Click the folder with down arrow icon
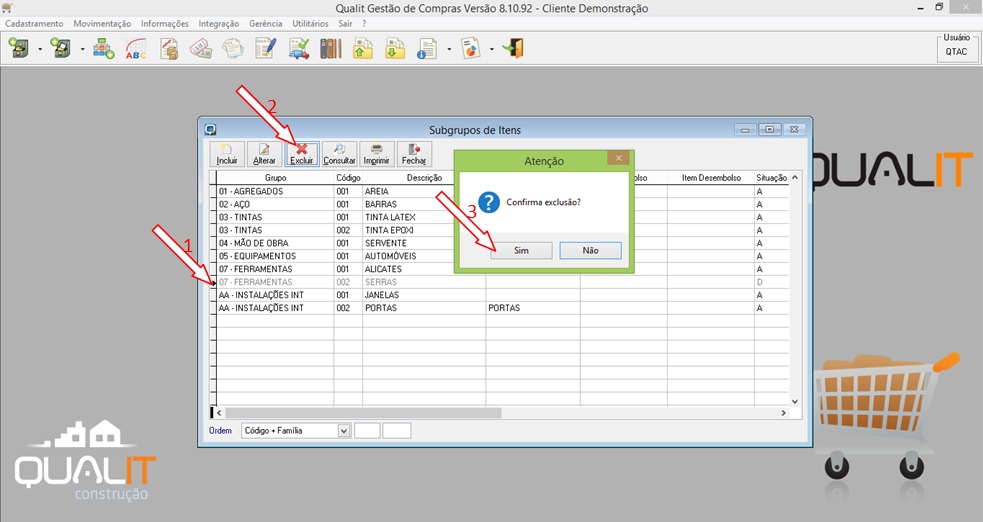 click(x=395, y=48)
